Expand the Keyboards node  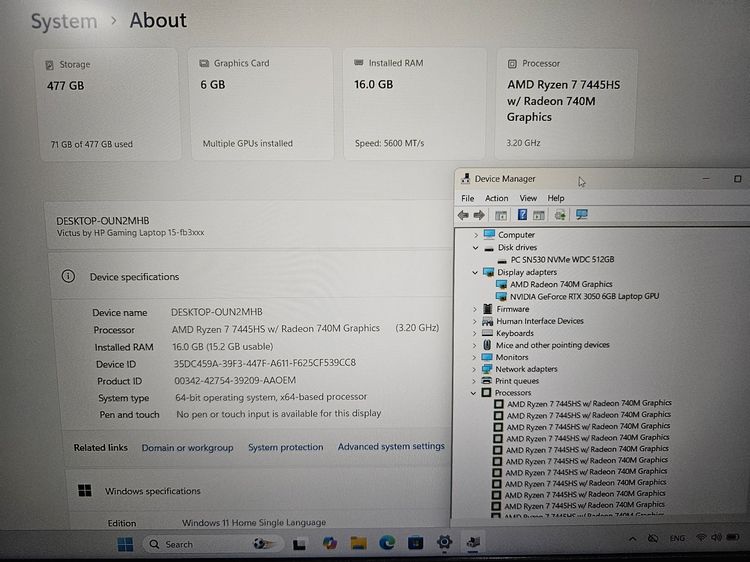tap(474, 333)
